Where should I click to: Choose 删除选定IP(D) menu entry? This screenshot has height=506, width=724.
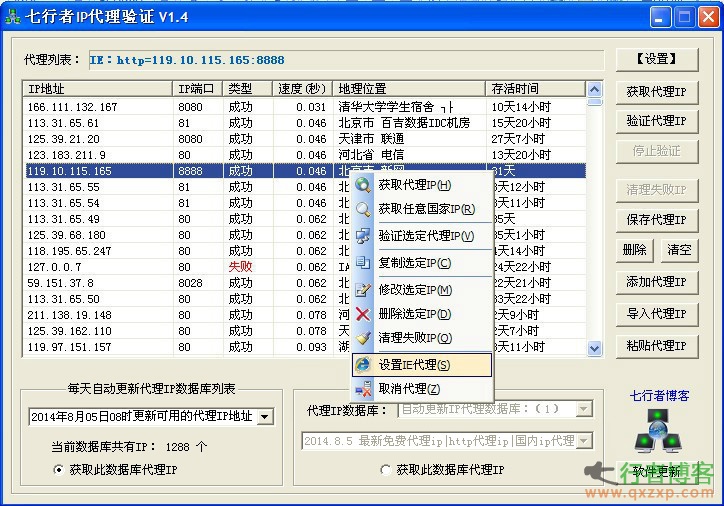[x=422, y=314]
